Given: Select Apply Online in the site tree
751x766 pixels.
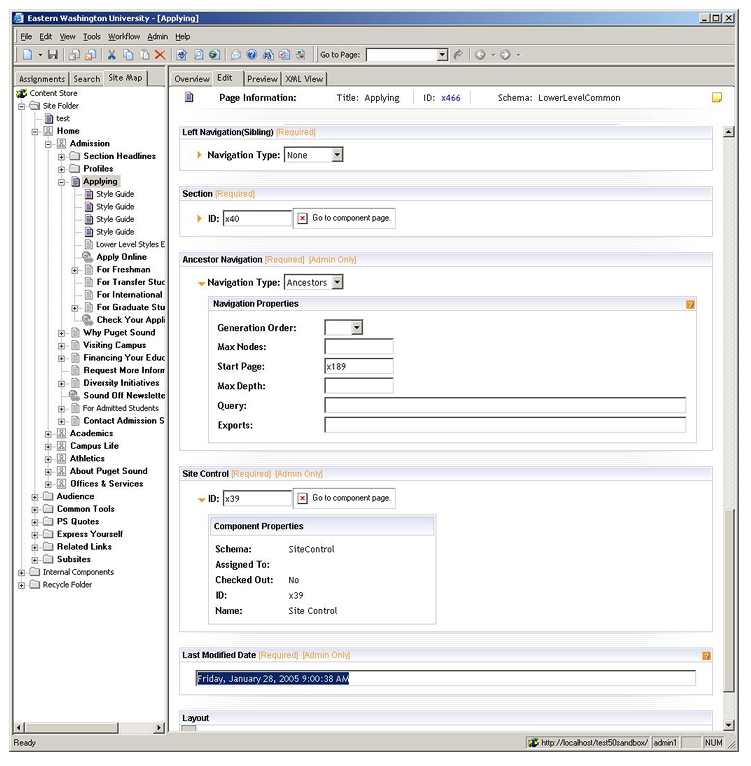Looking at the screenshot, I should (x=121, y=257).
